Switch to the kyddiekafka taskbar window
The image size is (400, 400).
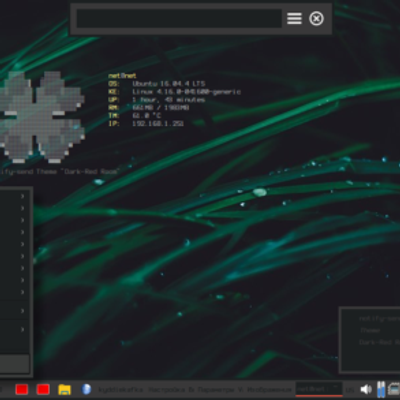point(120,389)
